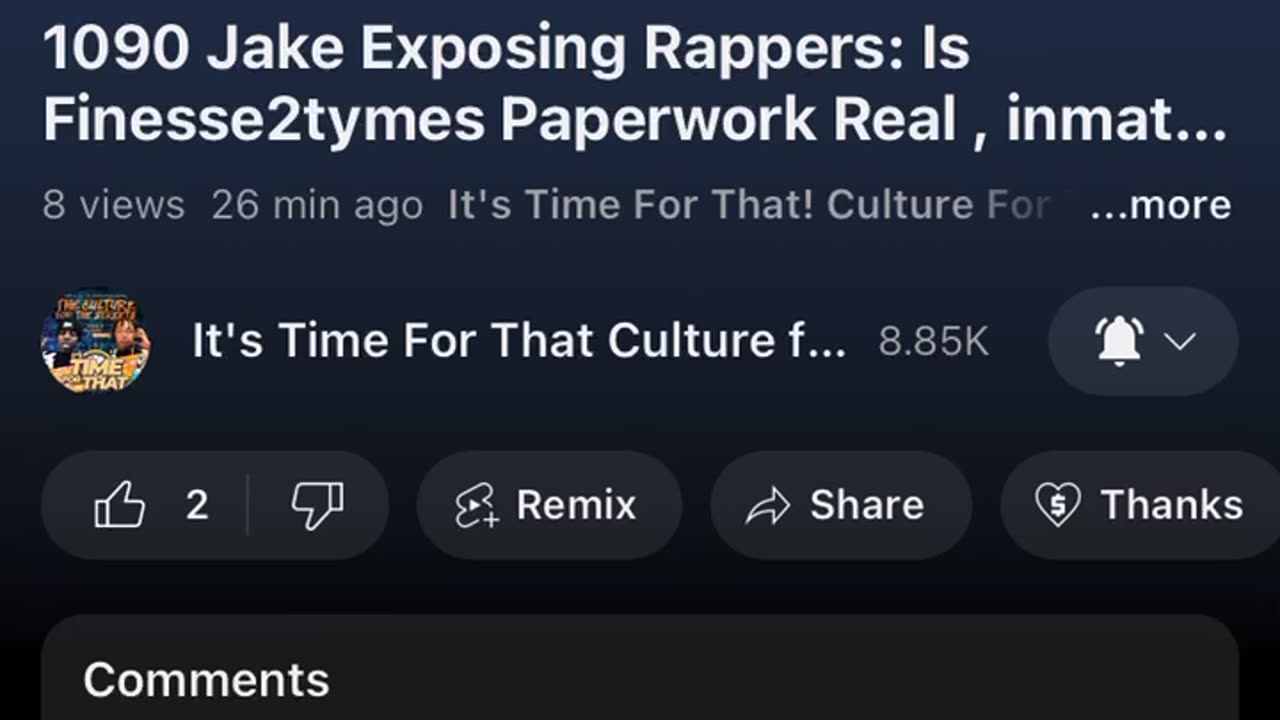Open the Comments section header
The height and width of the screenshot is (720, 1280).
click(206, 680)
